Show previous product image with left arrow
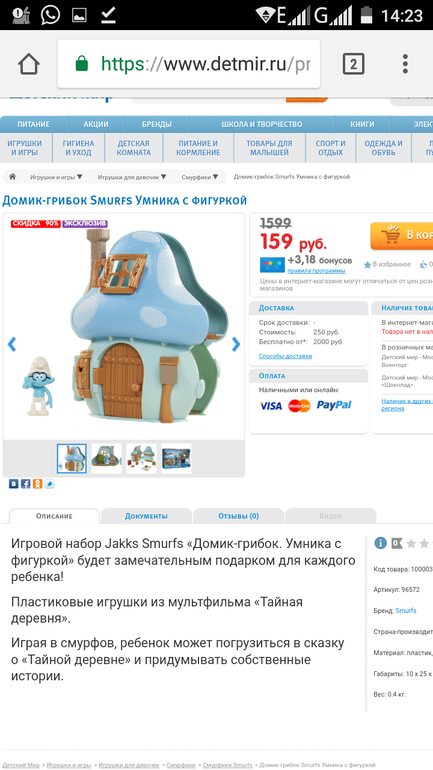Viewport: 433px width, 770px height. point(12,344)
